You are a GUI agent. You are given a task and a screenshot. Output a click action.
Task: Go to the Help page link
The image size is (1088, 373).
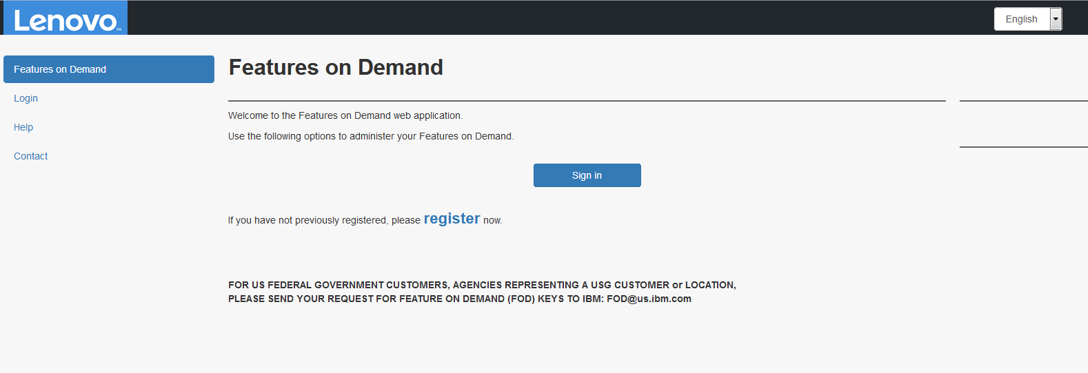(x=24, y=128)
